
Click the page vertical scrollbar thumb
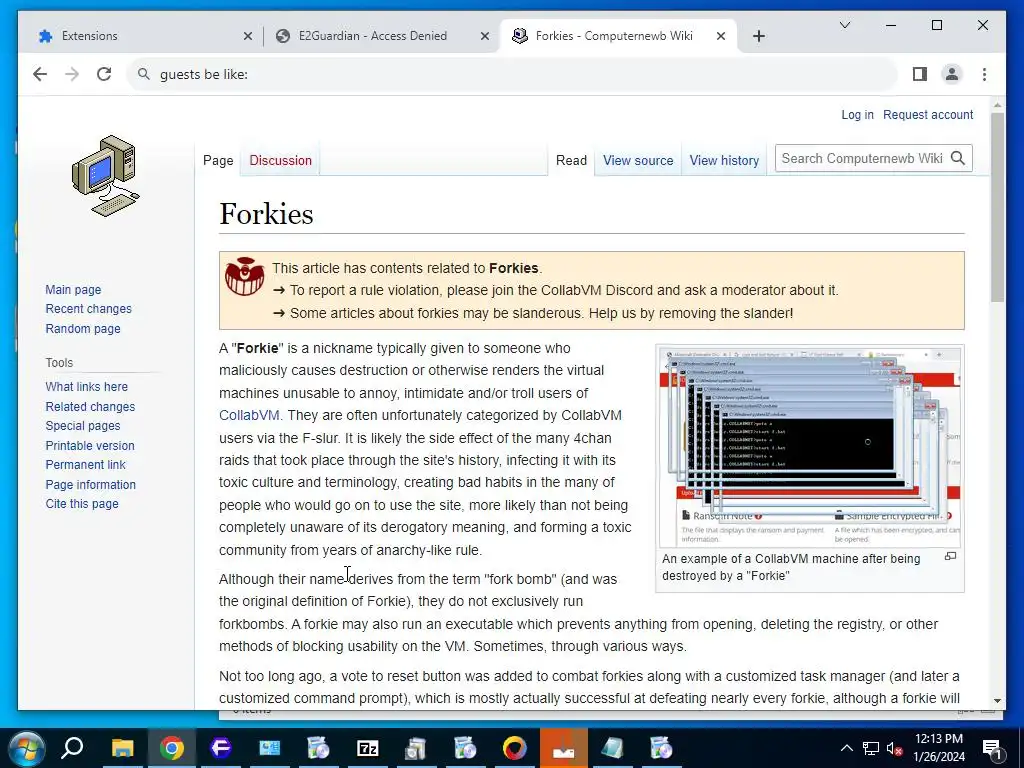pos(997,207)
